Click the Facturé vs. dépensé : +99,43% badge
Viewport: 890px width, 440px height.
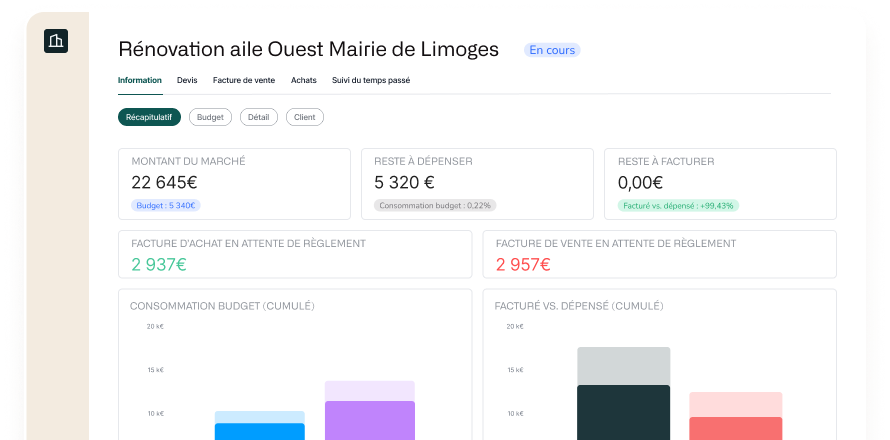(x=678, y=206)
